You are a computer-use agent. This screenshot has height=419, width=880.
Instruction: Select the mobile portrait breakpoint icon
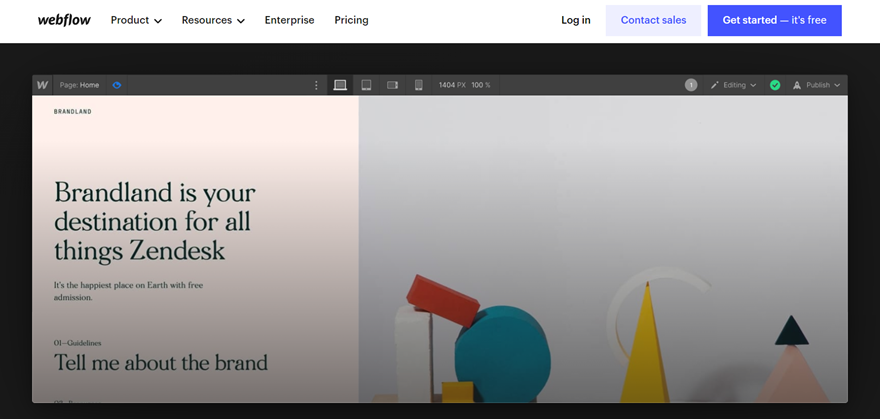[418, 85]
